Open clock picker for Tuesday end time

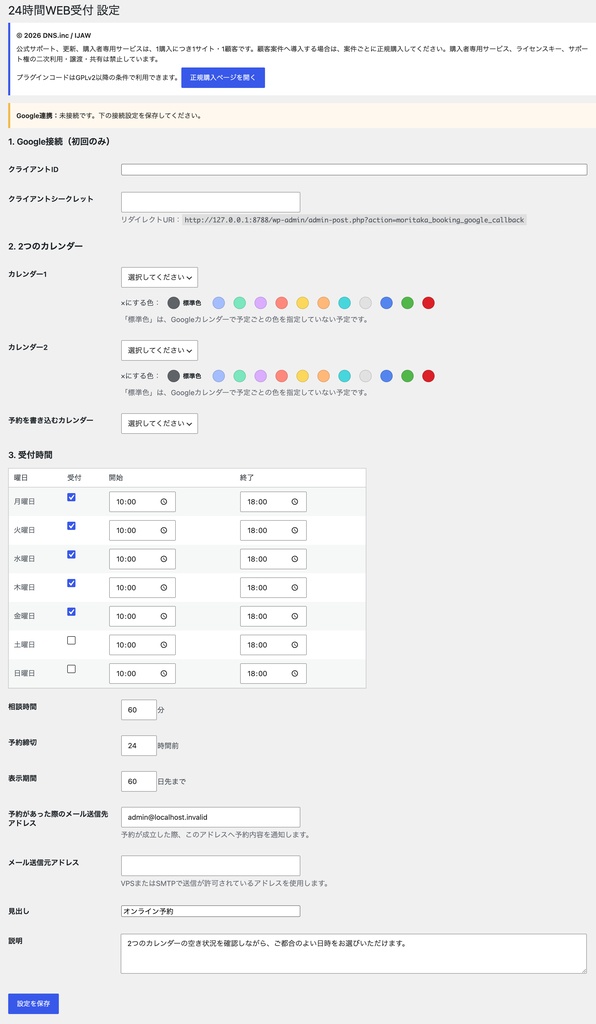coord(295,530)
